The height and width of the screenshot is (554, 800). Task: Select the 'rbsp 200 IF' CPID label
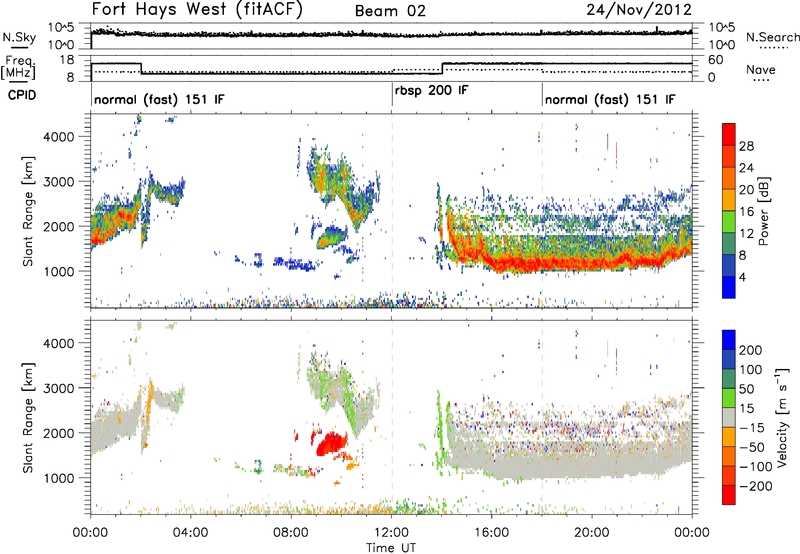(431, 90)
